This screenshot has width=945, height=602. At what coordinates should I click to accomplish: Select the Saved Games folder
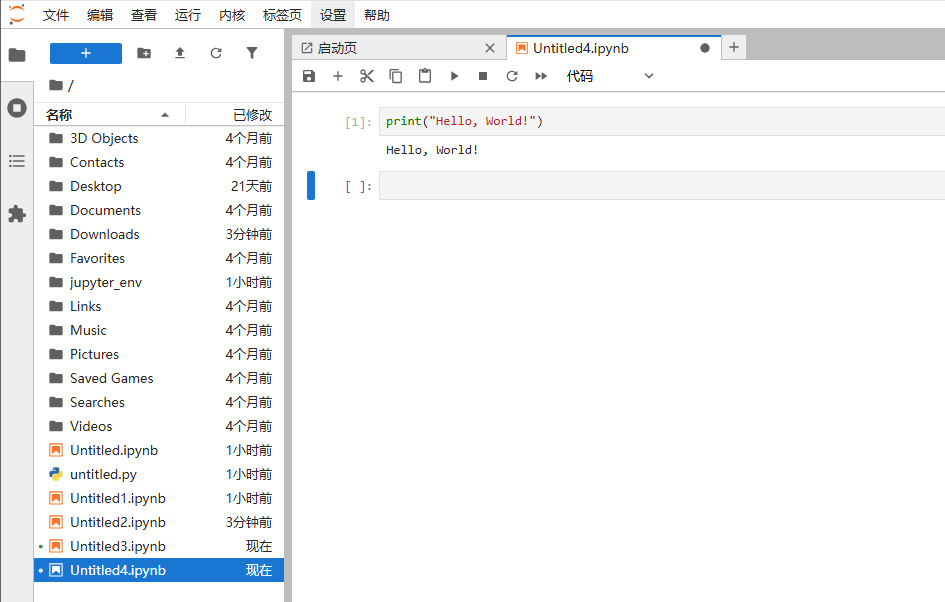(159, 378)
